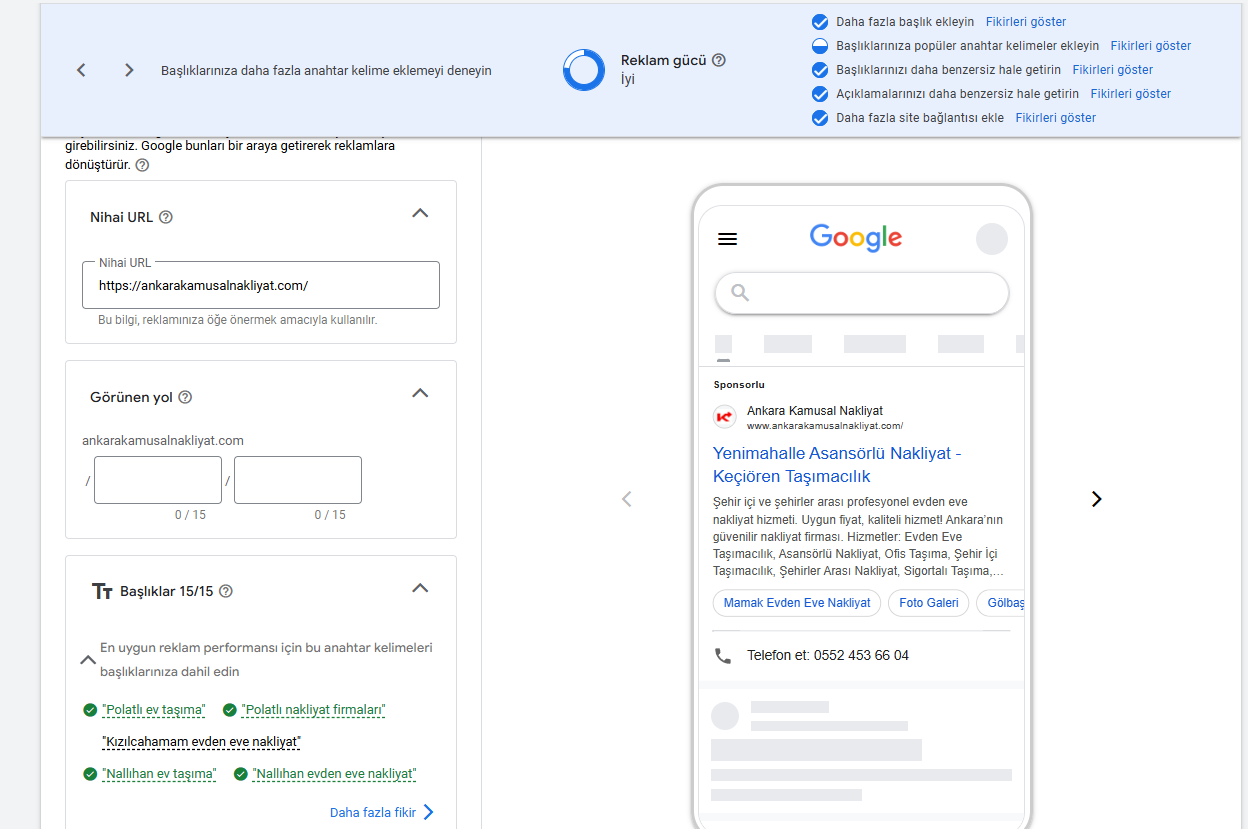The width and height of the screenshot is (1248, 829).
Task: Click the Başlıklar text-format icon
Action: point(102,591)
